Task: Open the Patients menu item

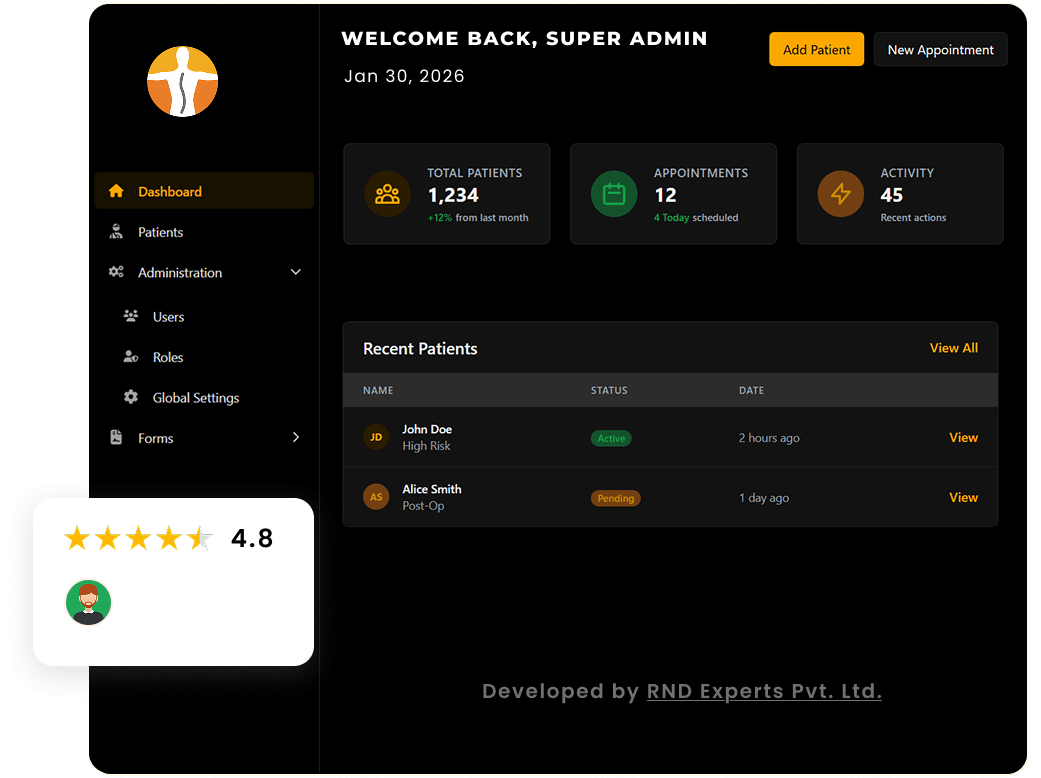Action: tap(160, 232)
